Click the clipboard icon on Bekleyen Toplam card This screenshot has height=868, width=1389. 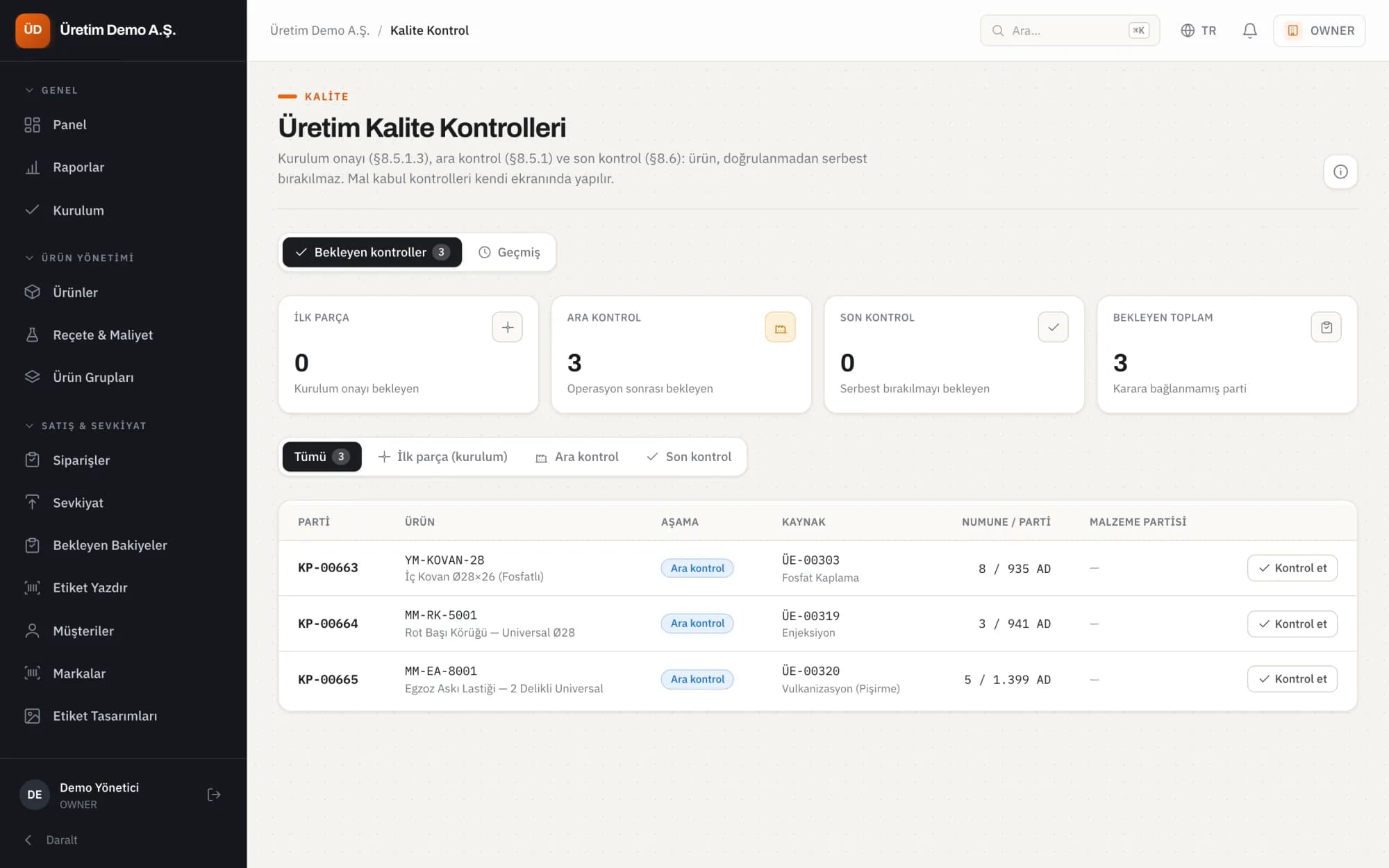(1326, 327)
